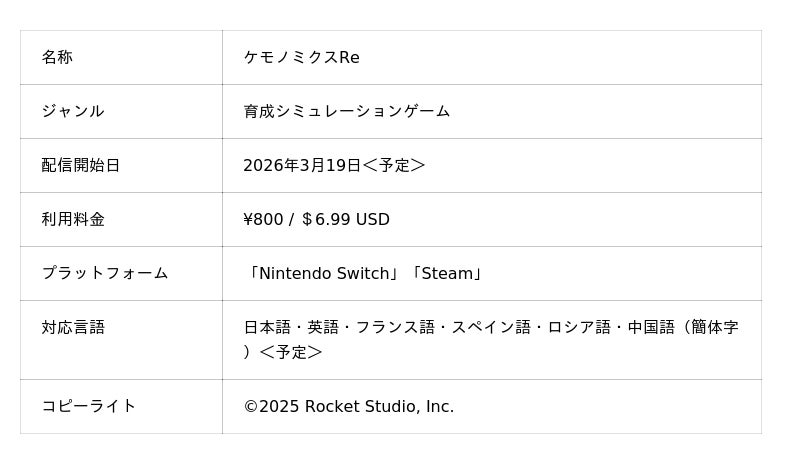Click the 育成シミュレーションゲーム genre text
This screenshot has height=464, width=800.
pyautogui.click(x=346, y=112)
